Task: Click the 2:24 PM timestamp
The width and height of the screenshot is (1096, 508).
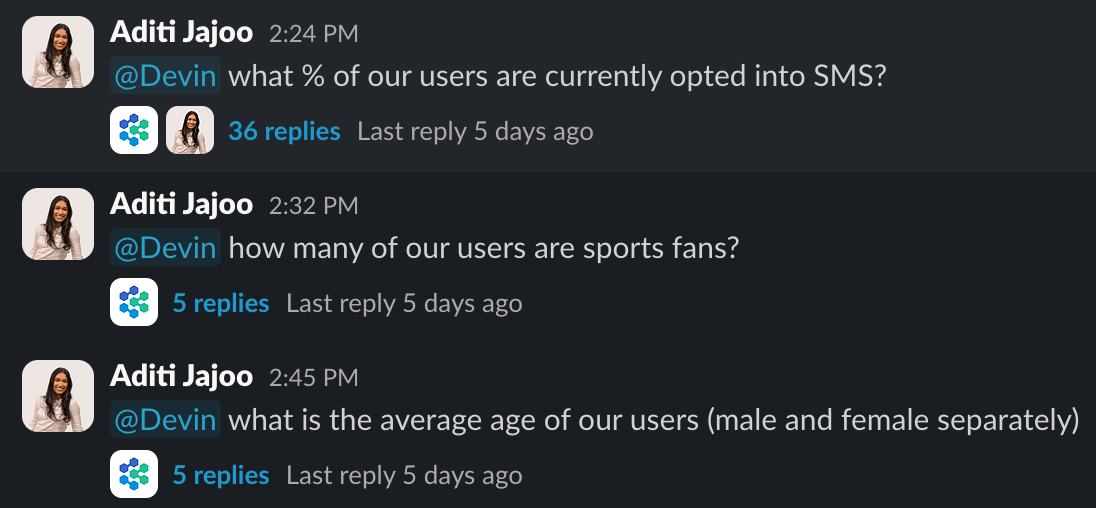Action: [x=314, y=34]
